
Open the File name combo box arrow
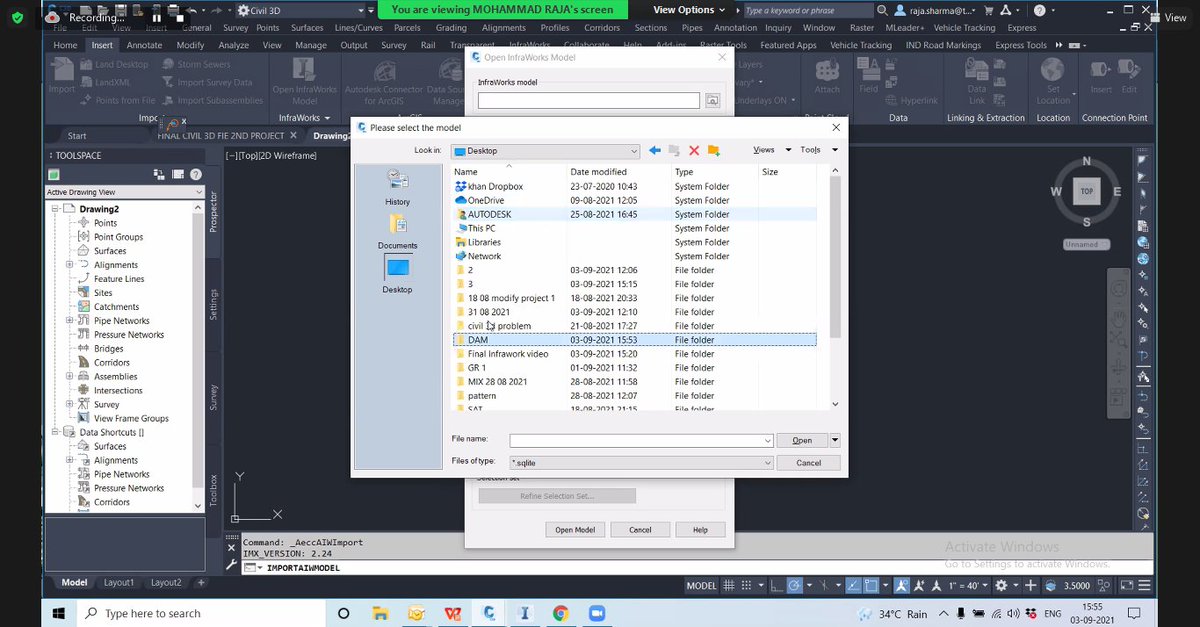[767, 440]
